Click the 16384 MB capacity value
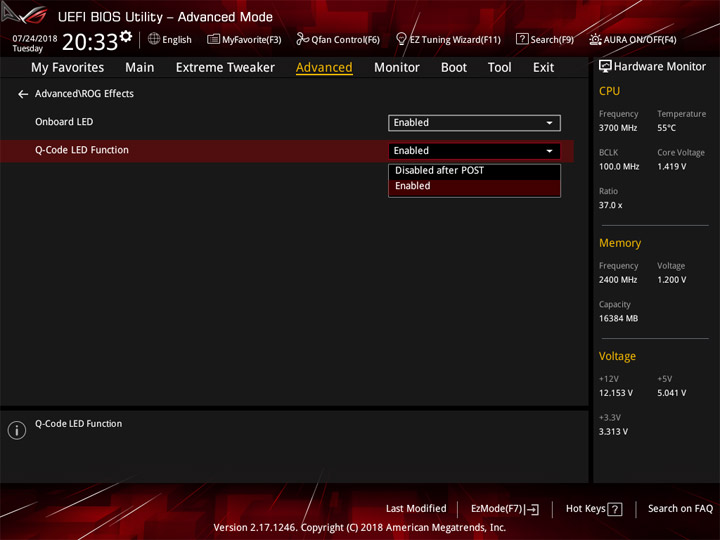The width and height of the screenshot is (720, 540). point(619,318)
